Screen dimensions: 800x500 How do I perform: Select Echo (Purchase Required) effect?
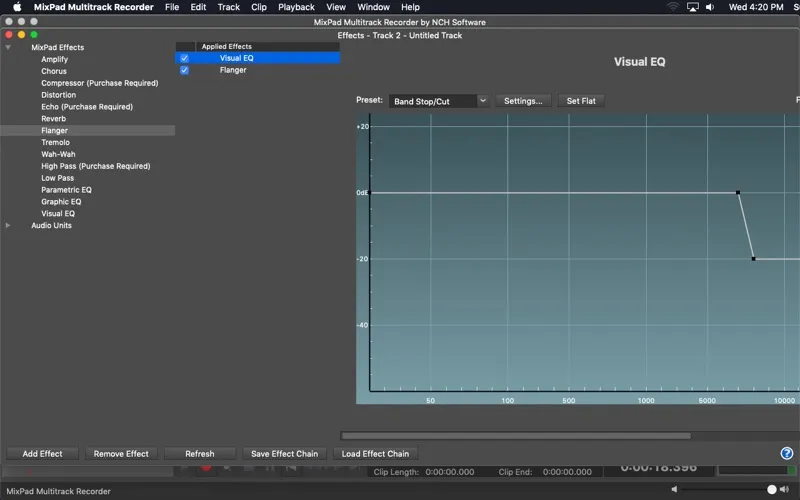[87, 107]
